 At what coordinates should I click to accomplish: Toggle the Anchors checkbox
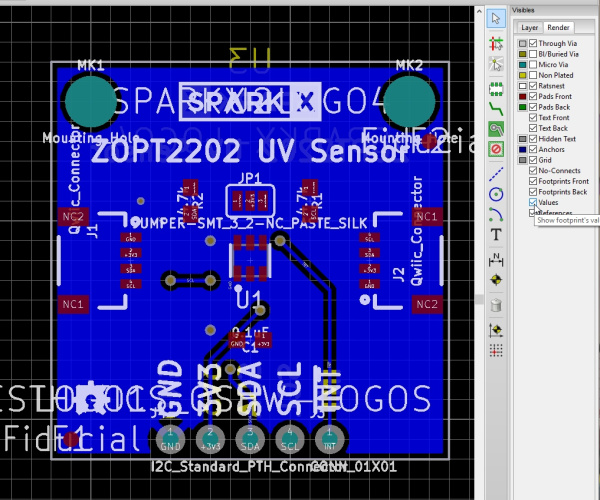coord(533,149)
